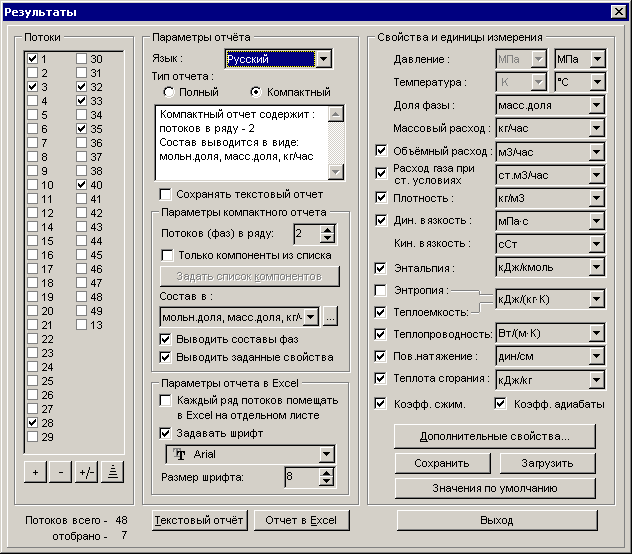Enable 'Только компоненты из списка' checkbox
This screenshot has height=554, width=632.
click(167, 255)
